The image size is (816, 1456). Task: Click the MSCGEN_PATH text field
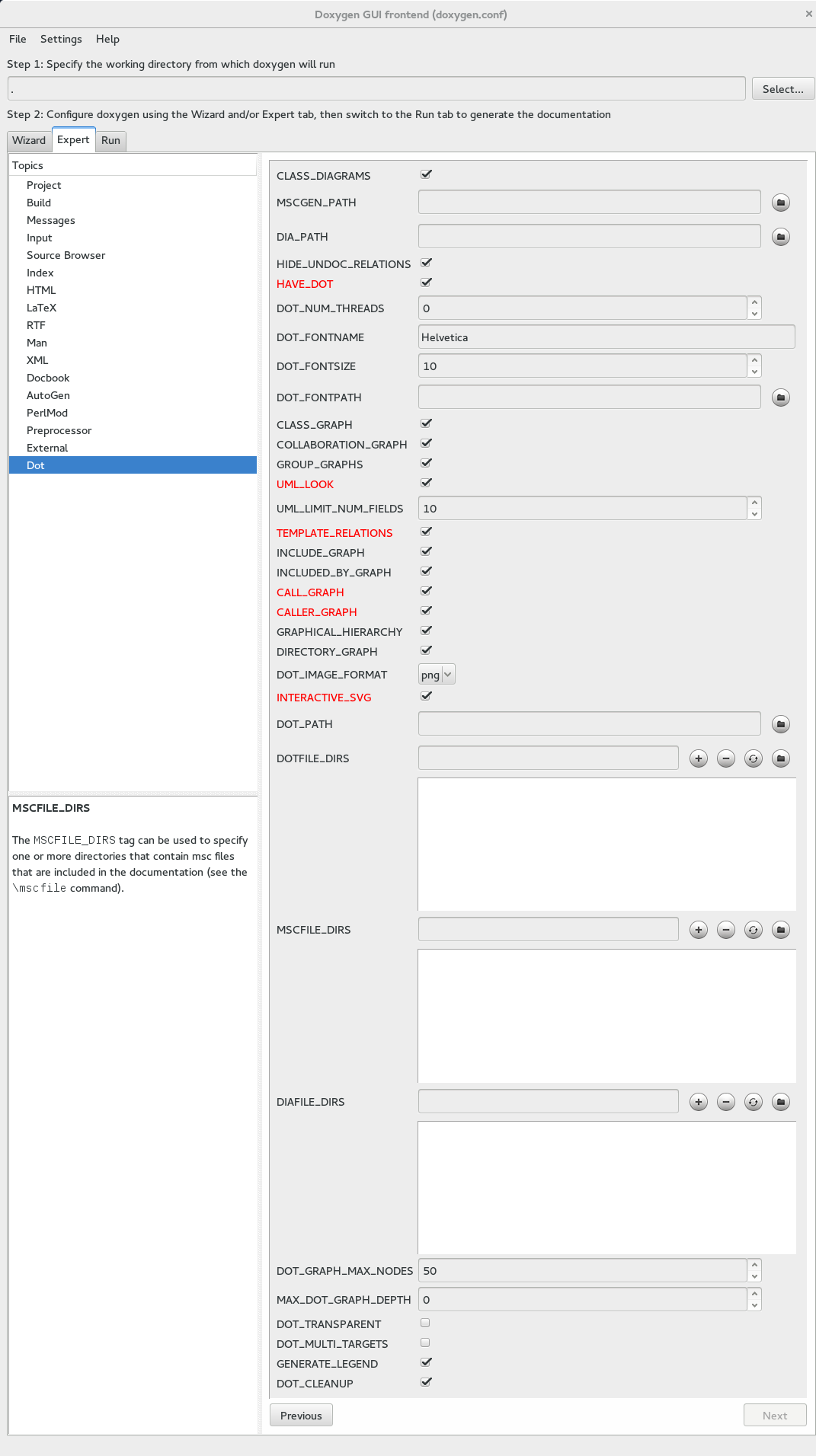click(x=590, y=202)
